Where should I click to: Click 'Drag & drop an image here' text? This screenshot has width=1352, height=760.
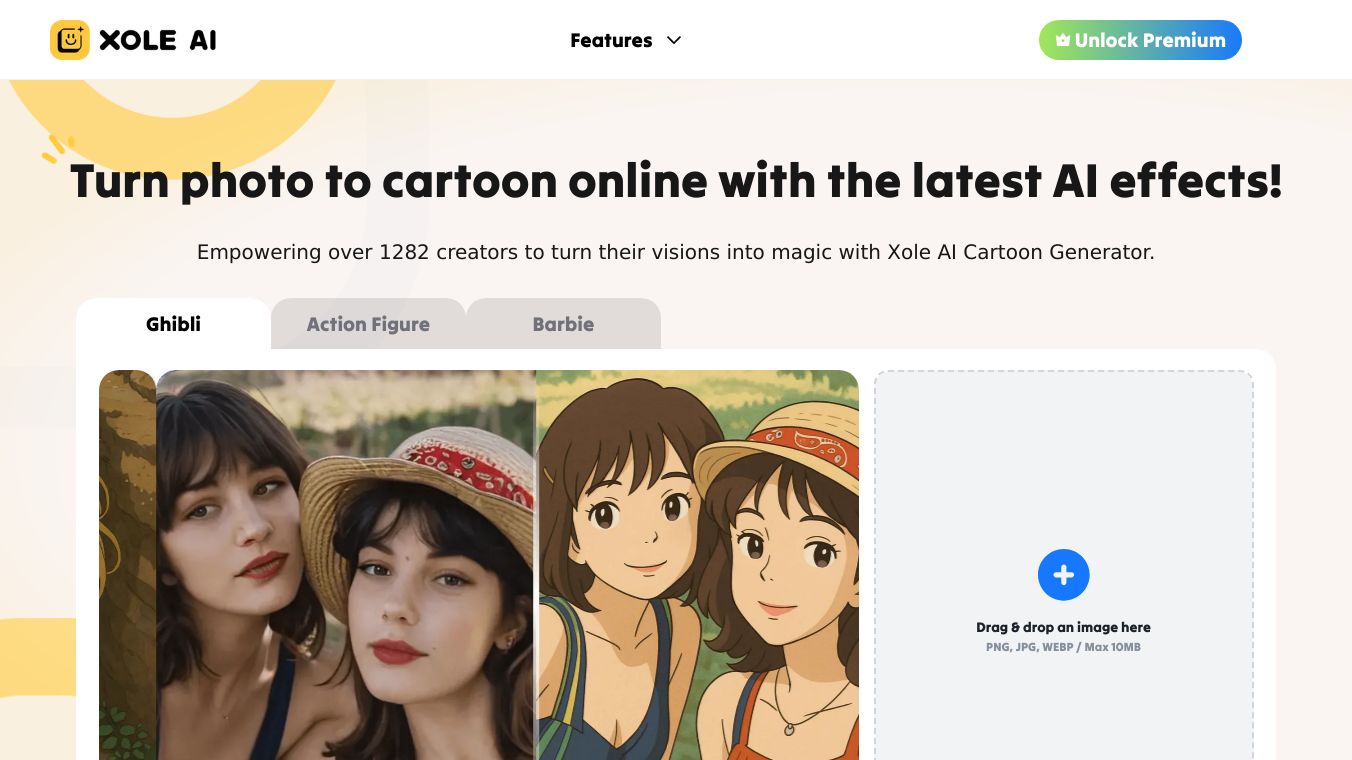[x=1063, y=627]
